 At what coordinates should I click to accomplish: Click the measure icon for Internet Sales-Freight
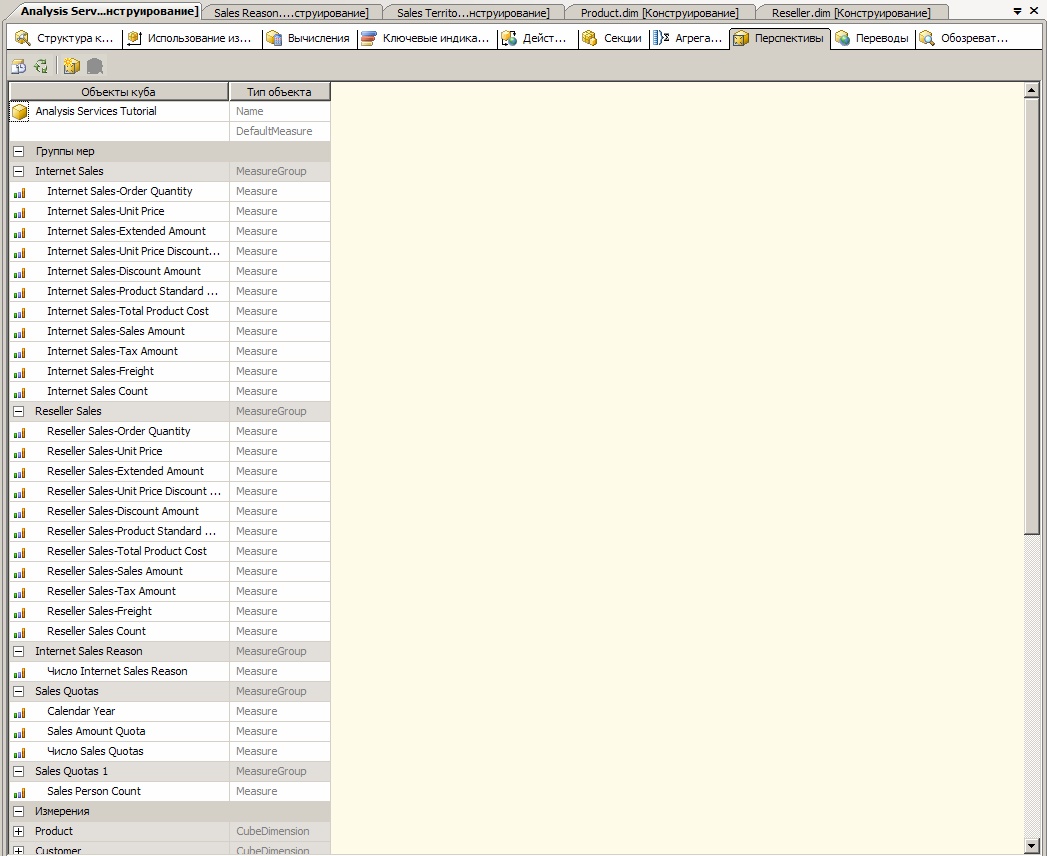tap(20, 373)
